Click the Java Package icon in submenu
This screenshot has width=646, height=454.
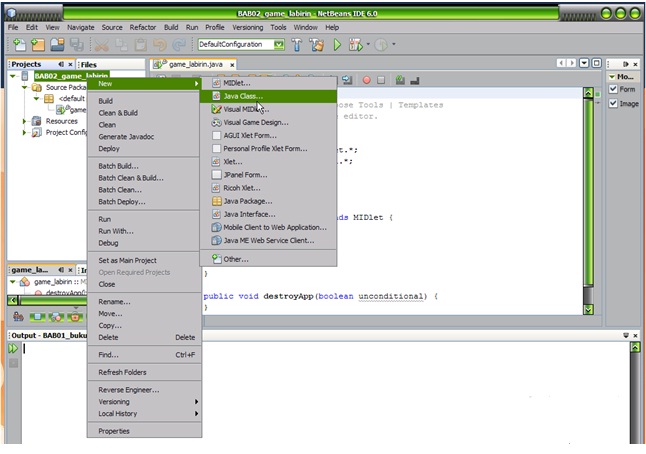216,201
